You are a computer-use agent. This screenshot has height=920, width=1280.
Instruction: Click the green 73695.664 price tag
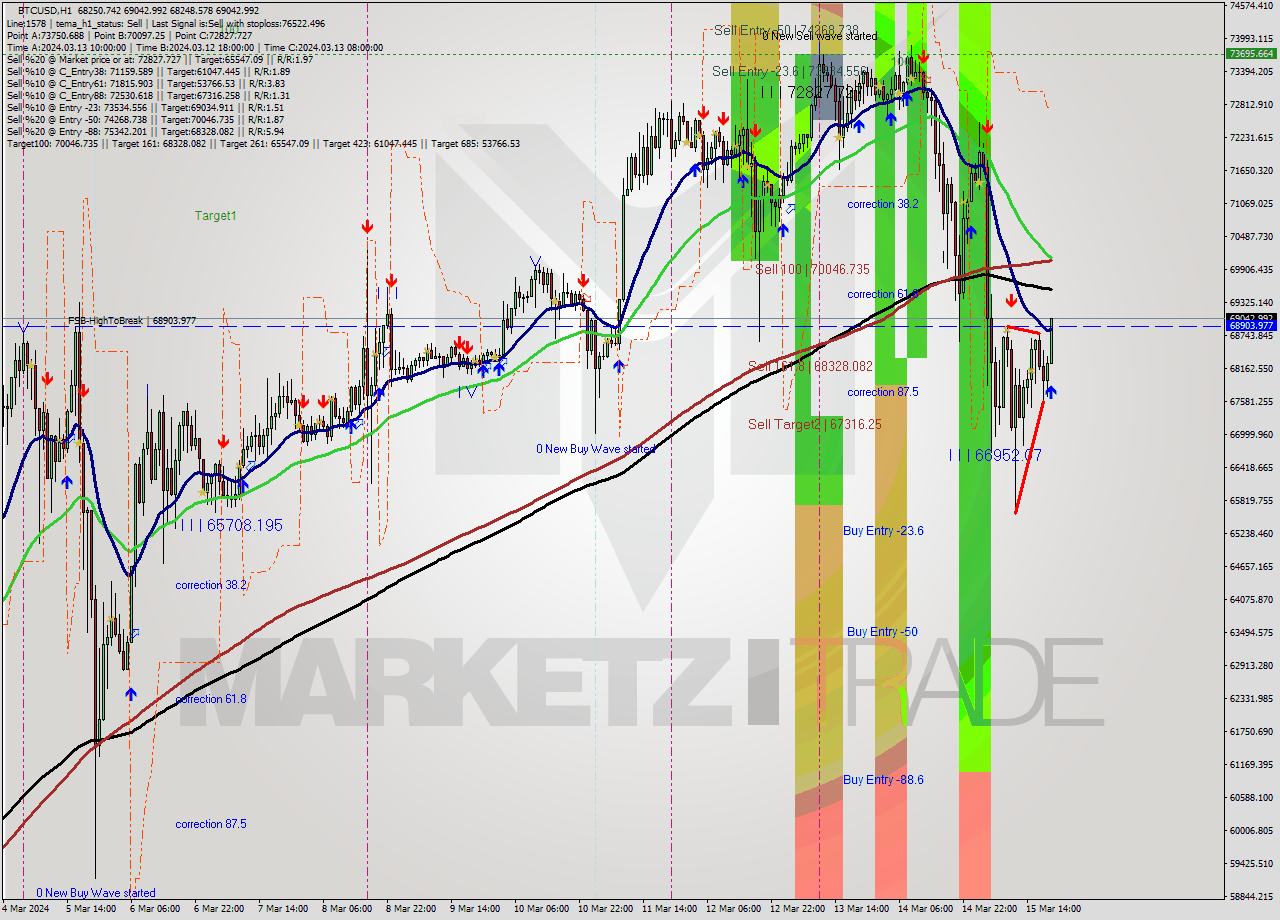coord(1251,53)
